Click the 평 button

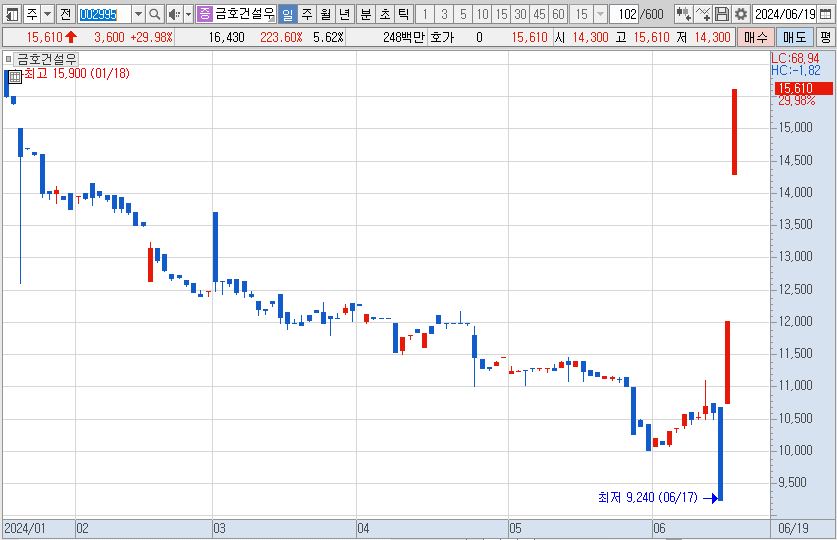click(x=826, y=37)
